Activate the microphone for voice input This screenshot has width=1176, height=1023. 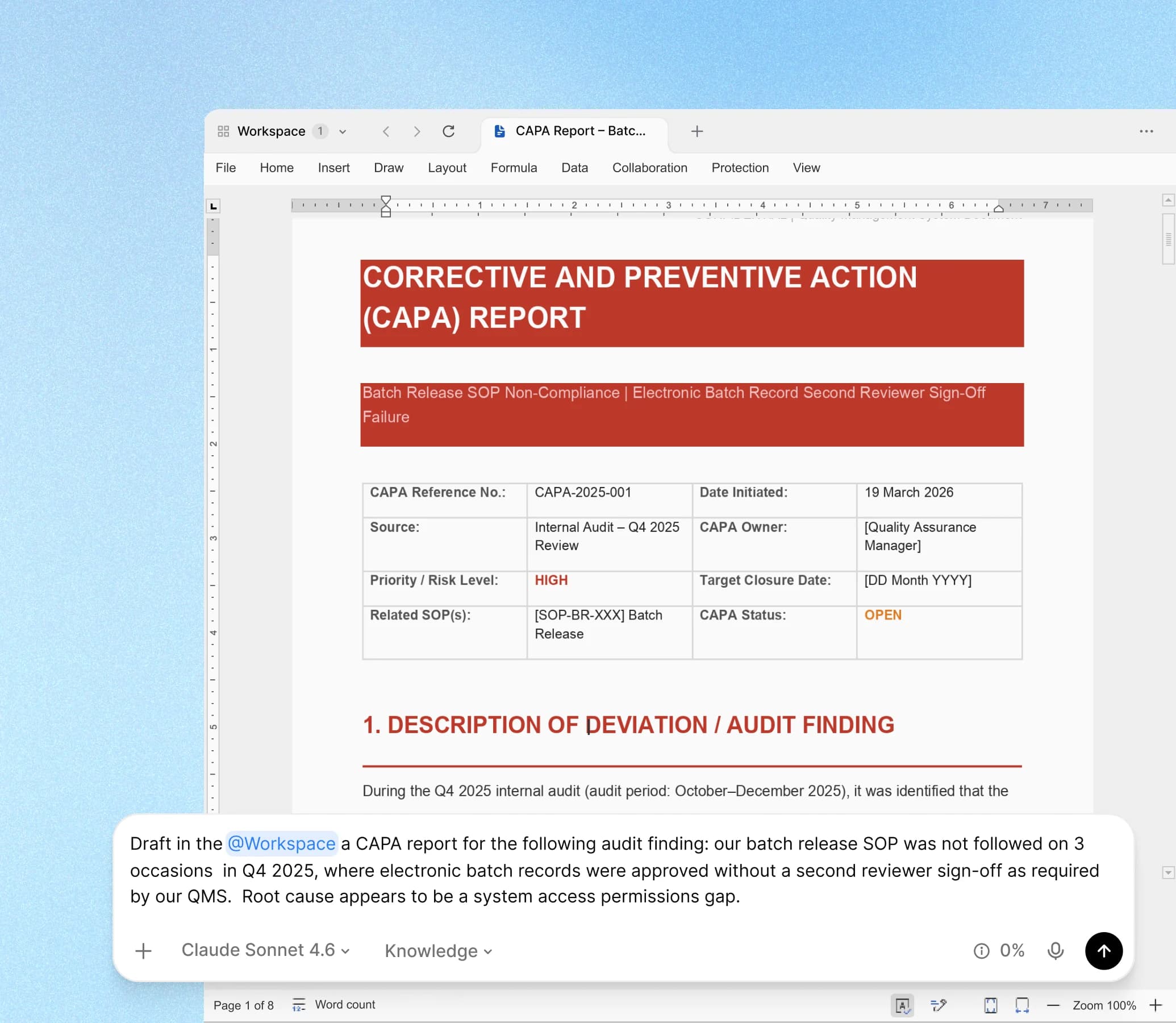pos(1055,950)
